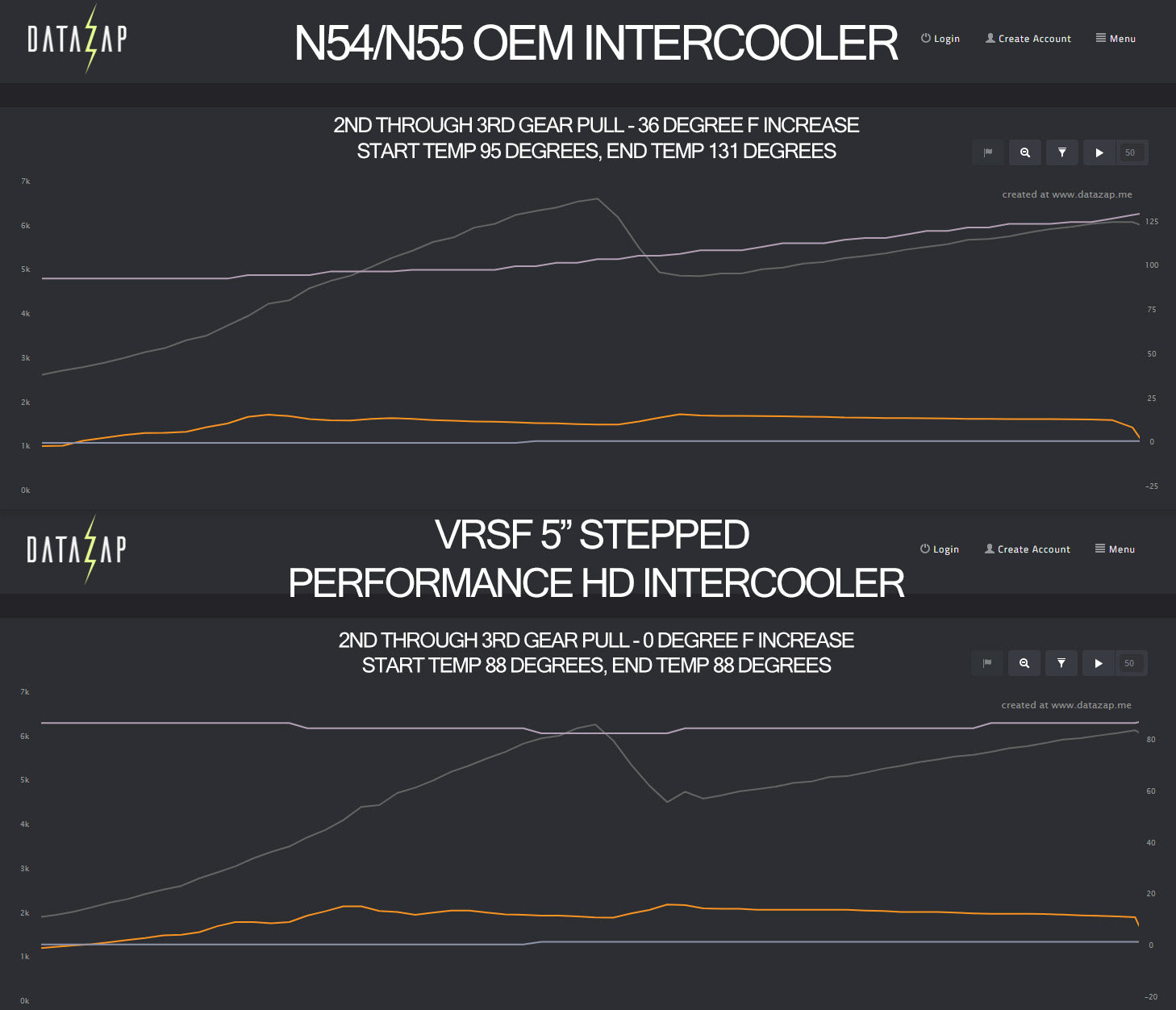Viewport: 1176px width, 1010px height.
Task: Click zoom-out magnifier on the VRSF chart
Action: [1024, 663]
